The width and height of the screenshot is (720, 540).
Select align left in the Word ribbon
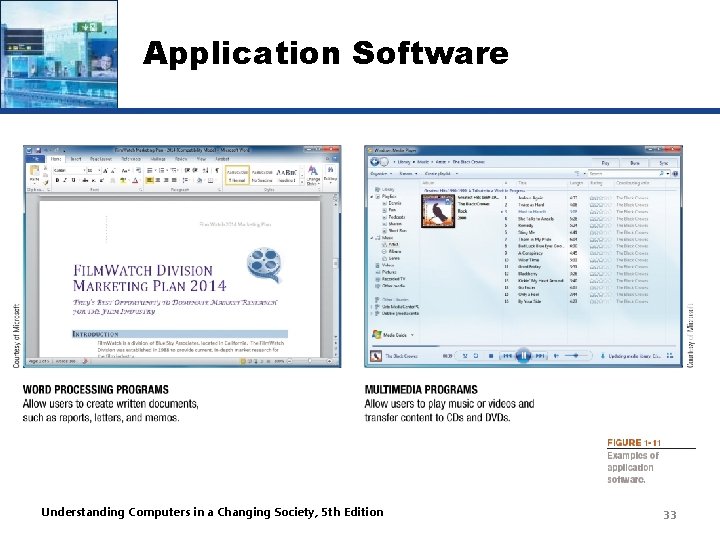(x=150, y=180)
